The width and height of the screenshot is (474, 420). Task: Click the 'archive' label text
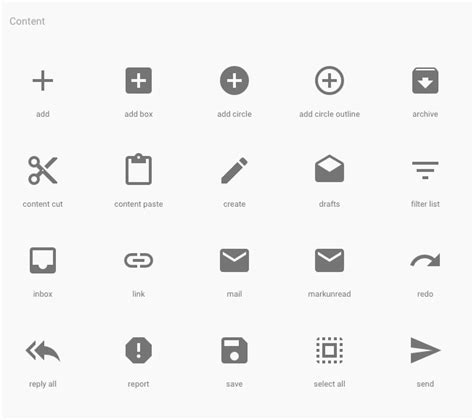(x=425, y=114)
